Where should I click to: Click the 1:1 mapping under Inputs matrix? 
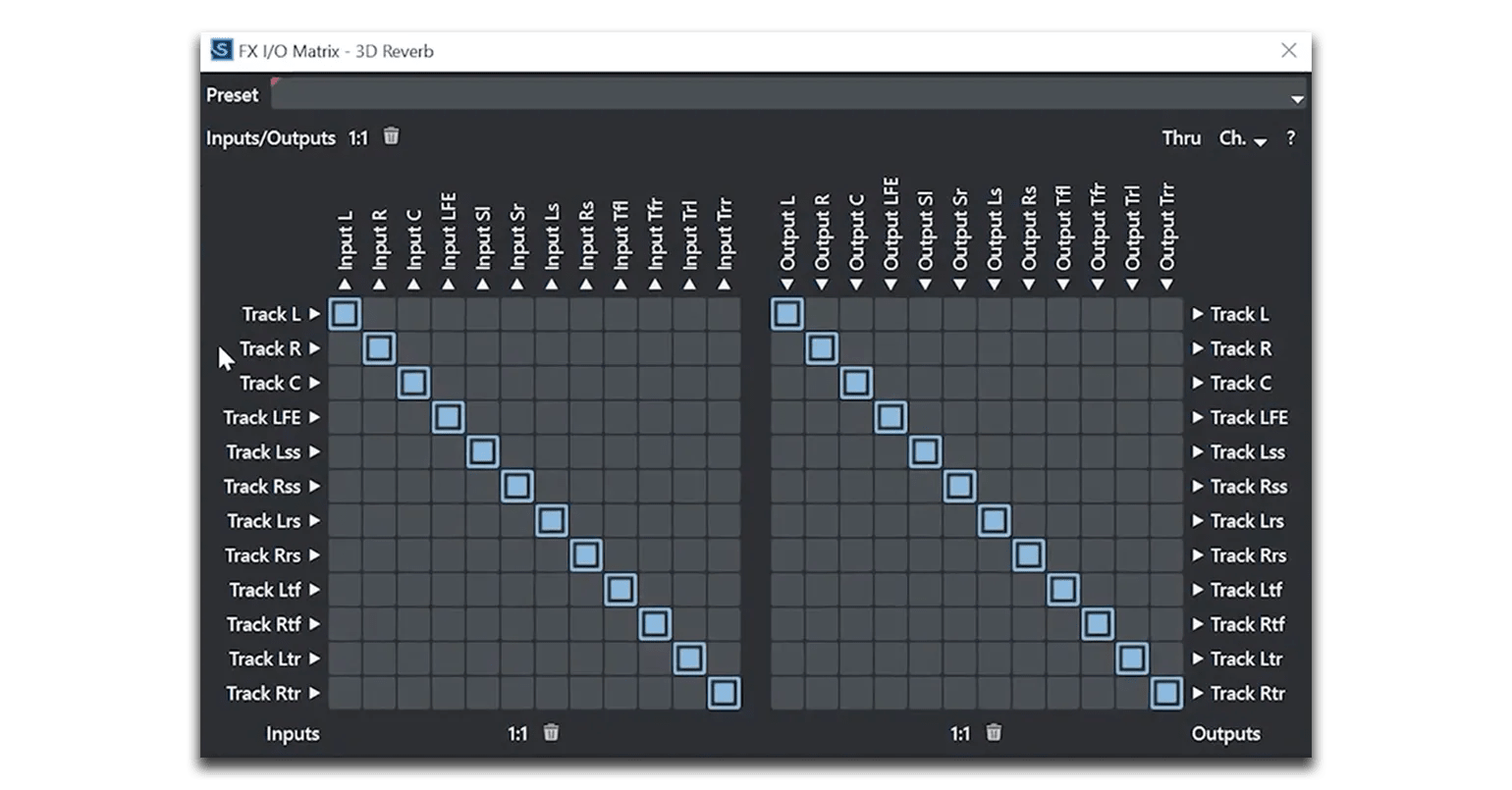pyautogui.click(x=517, y=733)
